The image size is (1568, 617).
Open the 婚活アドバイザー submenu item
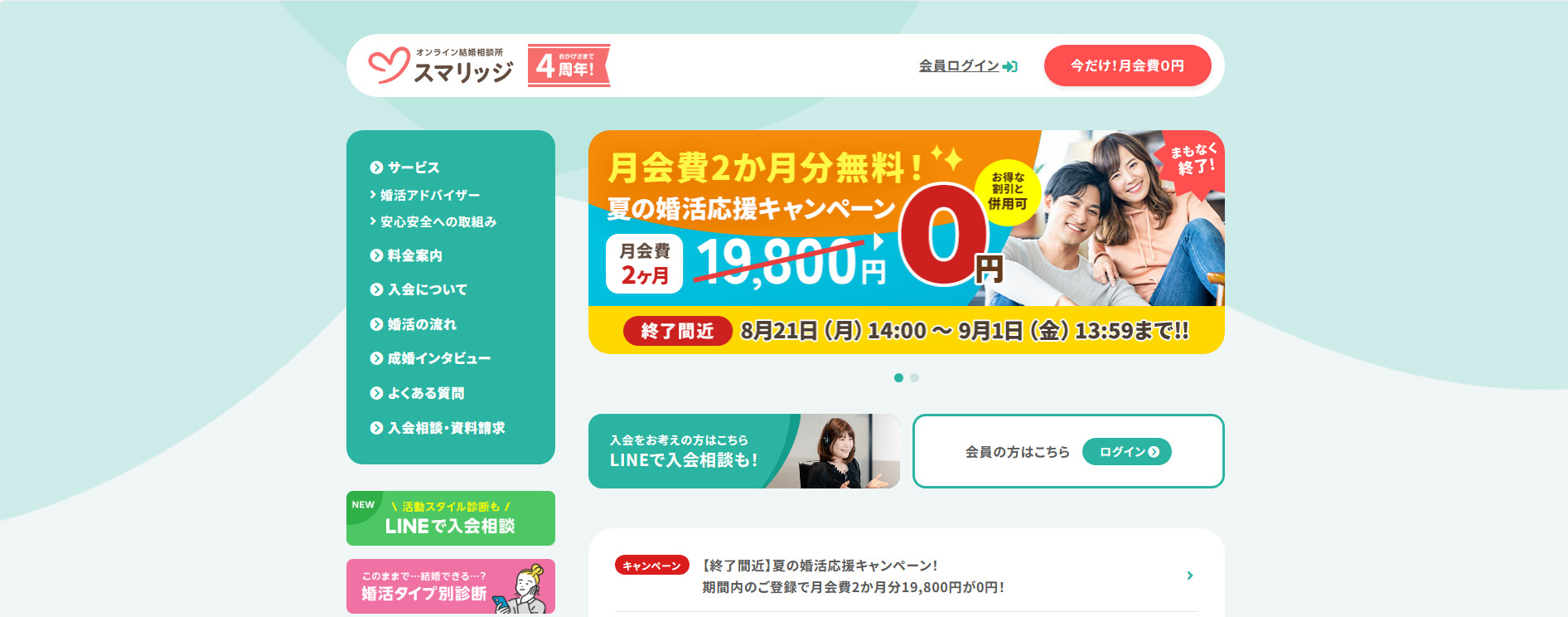point(424,195)
